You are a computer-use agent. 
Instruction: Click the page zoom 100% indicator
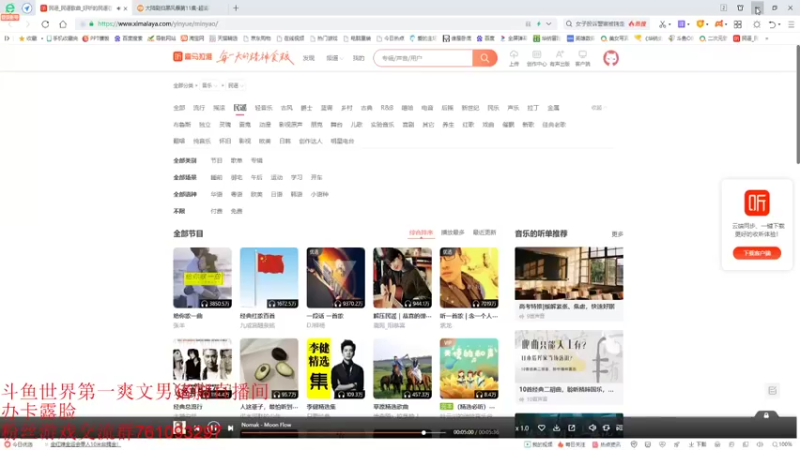(782, 444)
